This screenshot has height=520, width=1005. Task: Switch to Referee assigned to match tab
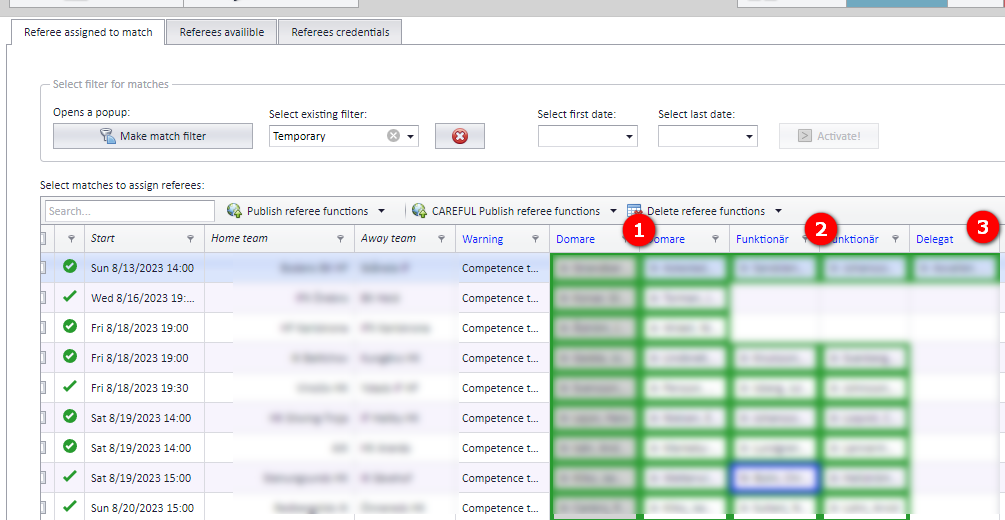[x=88, y=32]
